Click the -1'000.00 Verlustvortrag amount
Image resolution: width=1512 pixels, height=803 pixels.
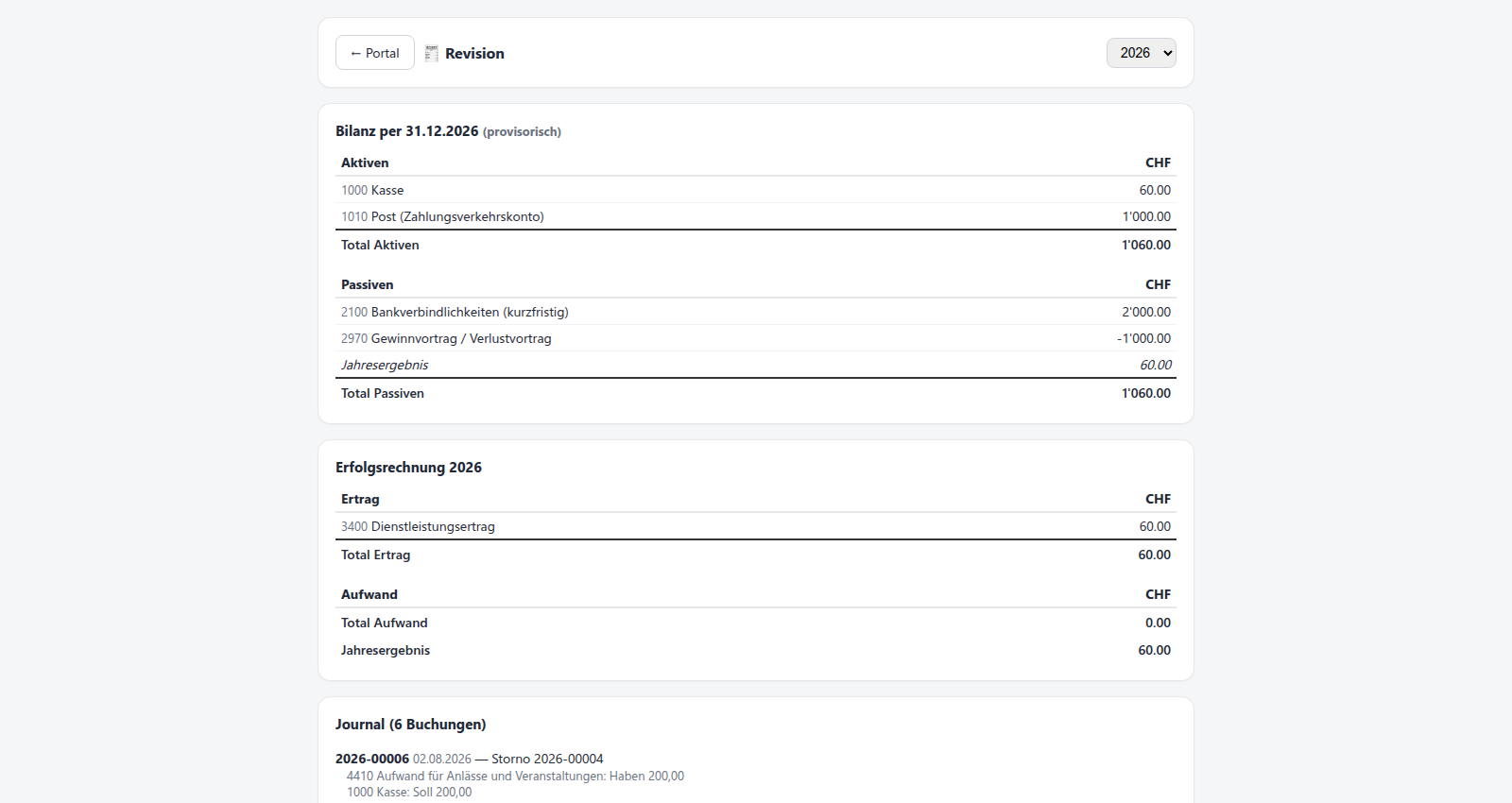pyautogui.click(x=1143, y=338)
